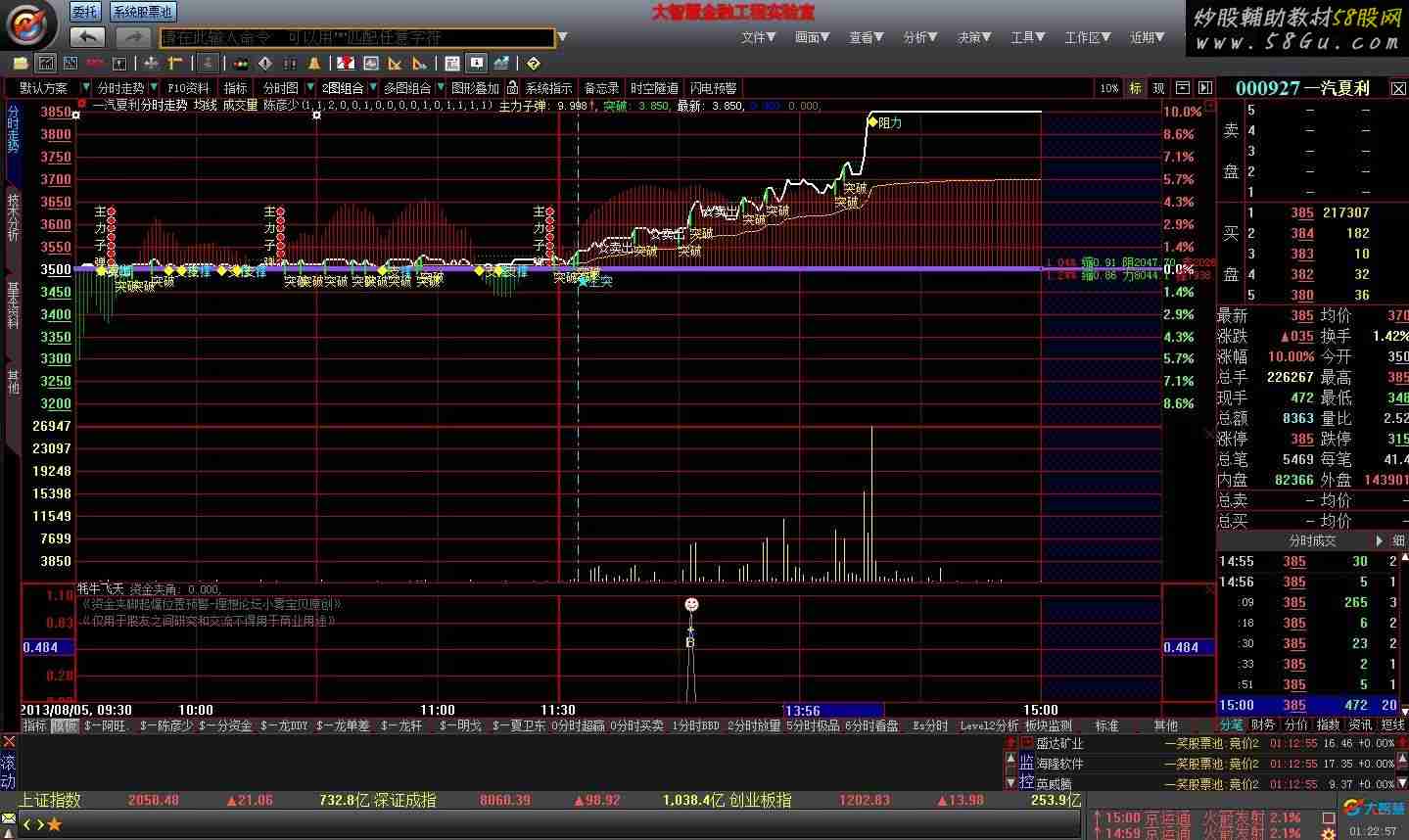This screenshot has width=1409, height=840.
Task: Toggle the 细 detail button beside 分时成交
Action: (1398, 540)
